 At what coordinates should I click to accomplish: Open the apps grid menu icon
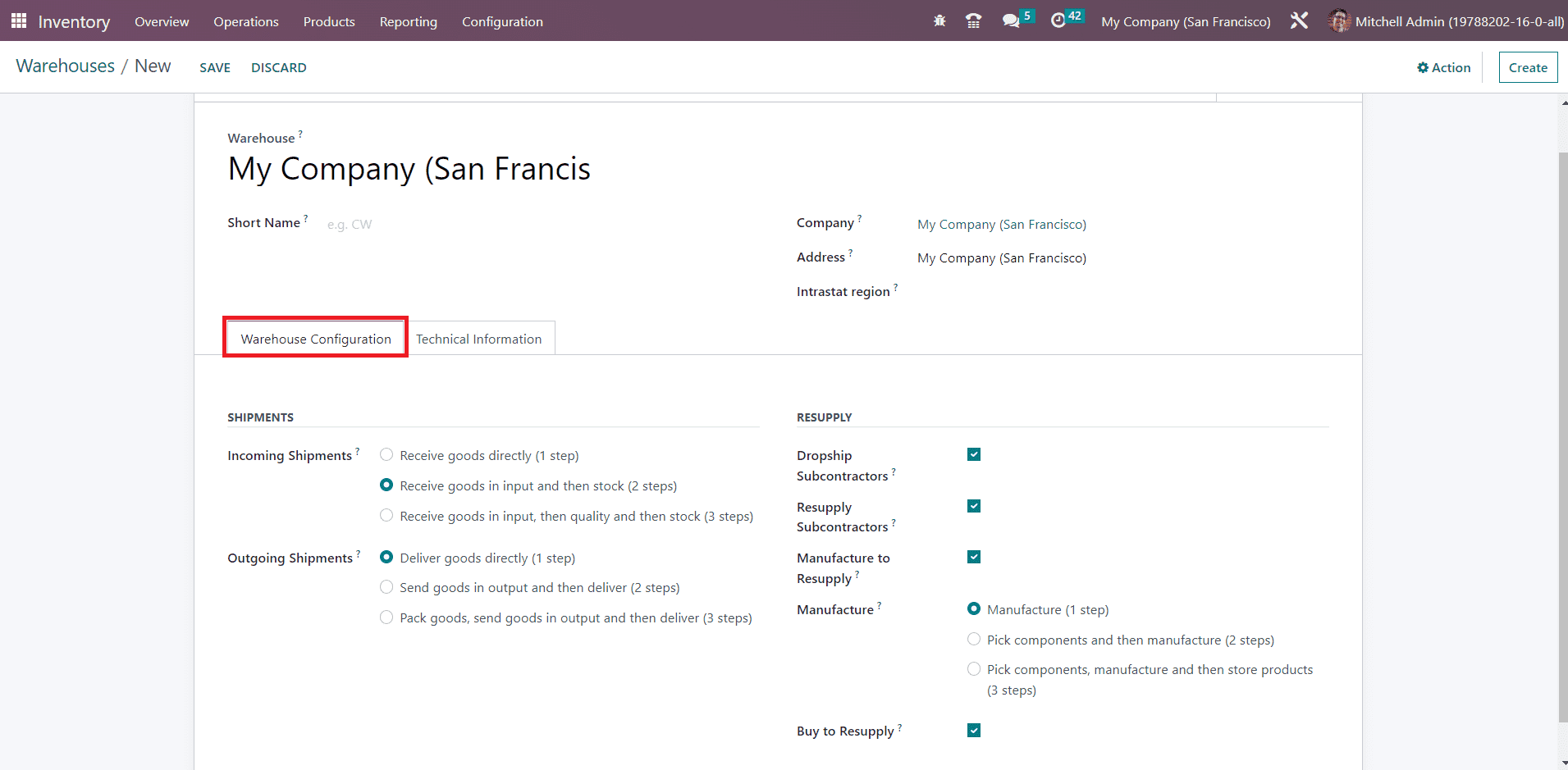(x=18, y=21)
